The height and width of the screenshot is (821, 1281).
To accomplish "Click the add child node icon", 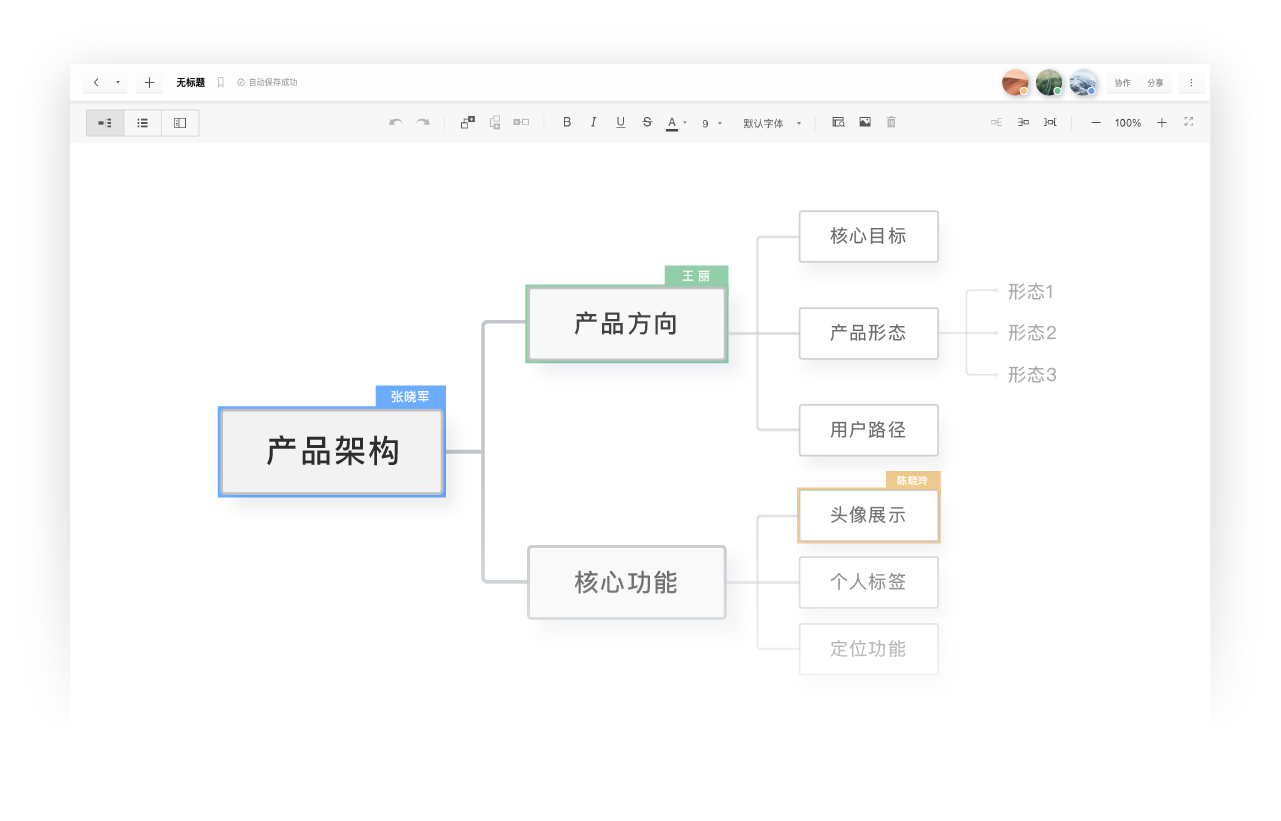I will tap(466, 122).
